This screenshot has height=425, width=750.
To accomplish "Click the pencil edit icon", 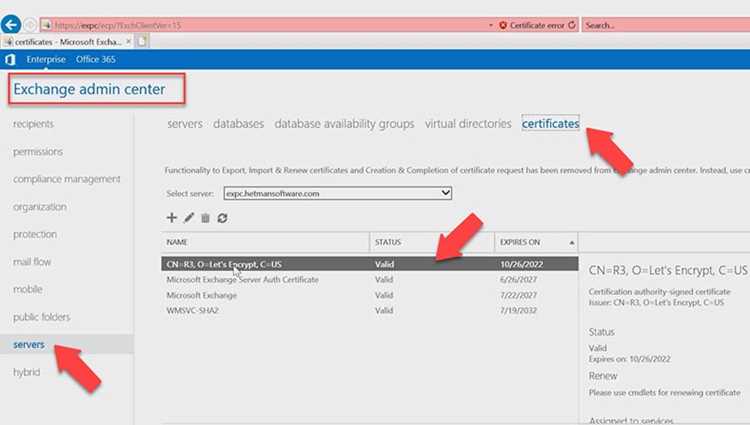I will tap(189, 218).
